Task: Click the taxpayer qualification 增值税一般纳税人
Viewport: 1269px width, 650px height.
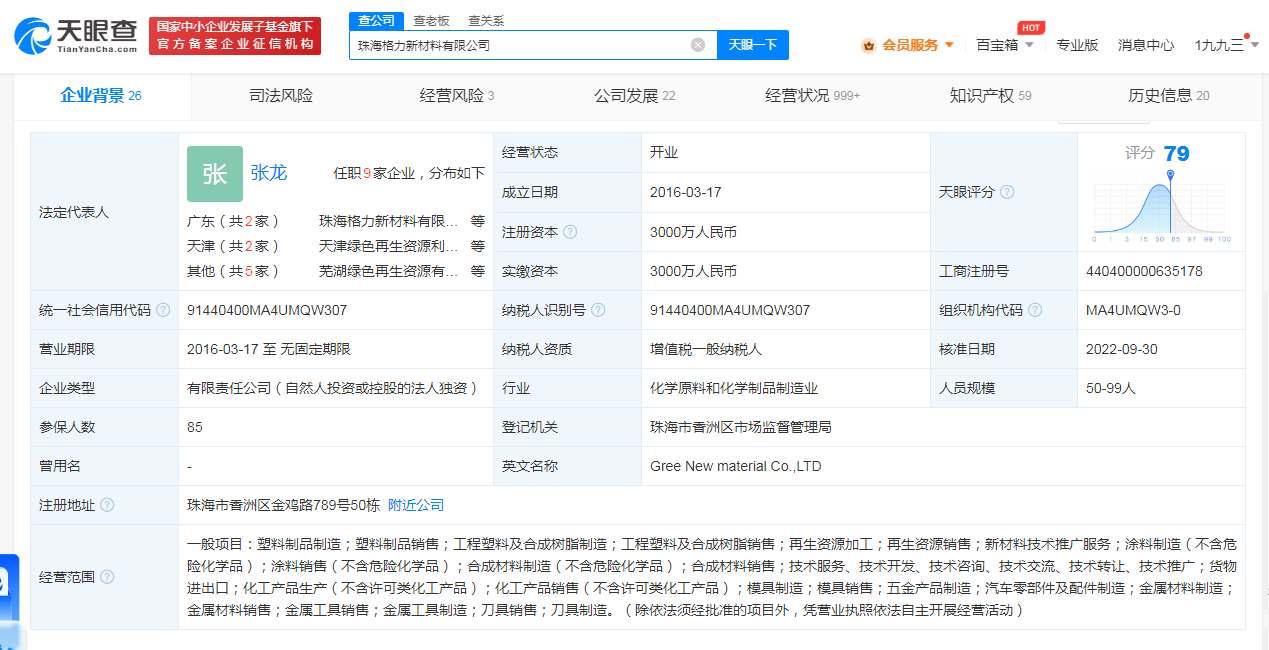Action: [x=706, y=349]
